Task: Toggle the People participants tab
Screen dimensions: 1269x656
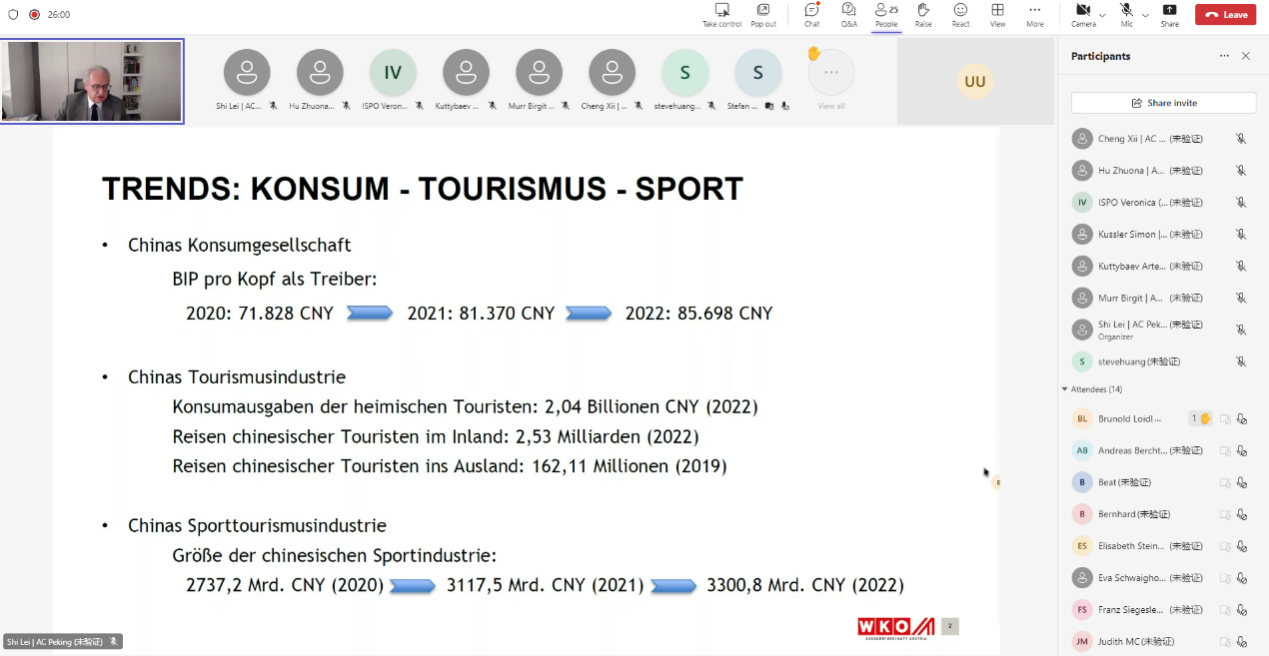Action: [885, 14]
